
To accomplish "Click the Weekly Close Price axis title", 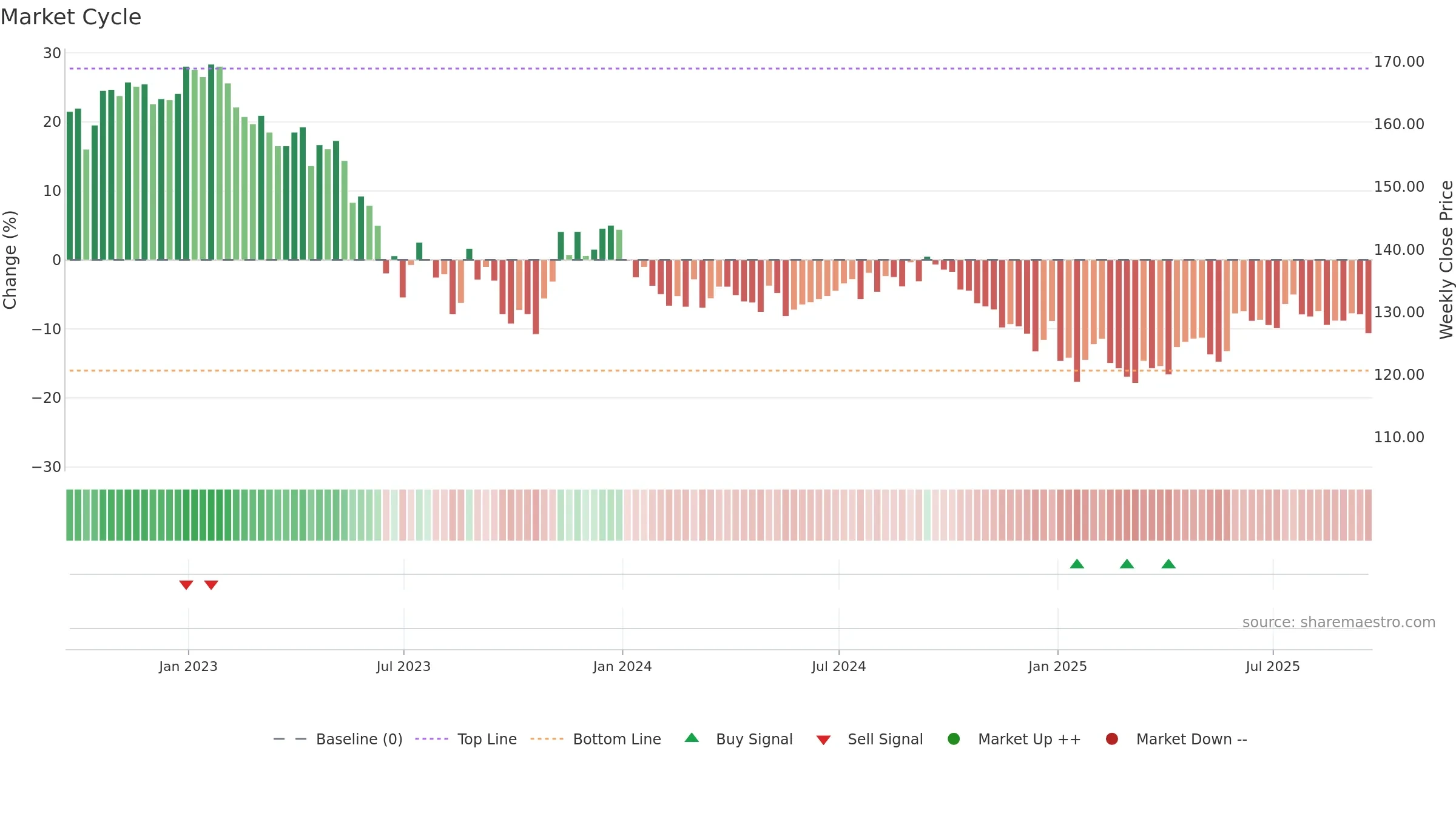I will click(x=1446, y=260).
